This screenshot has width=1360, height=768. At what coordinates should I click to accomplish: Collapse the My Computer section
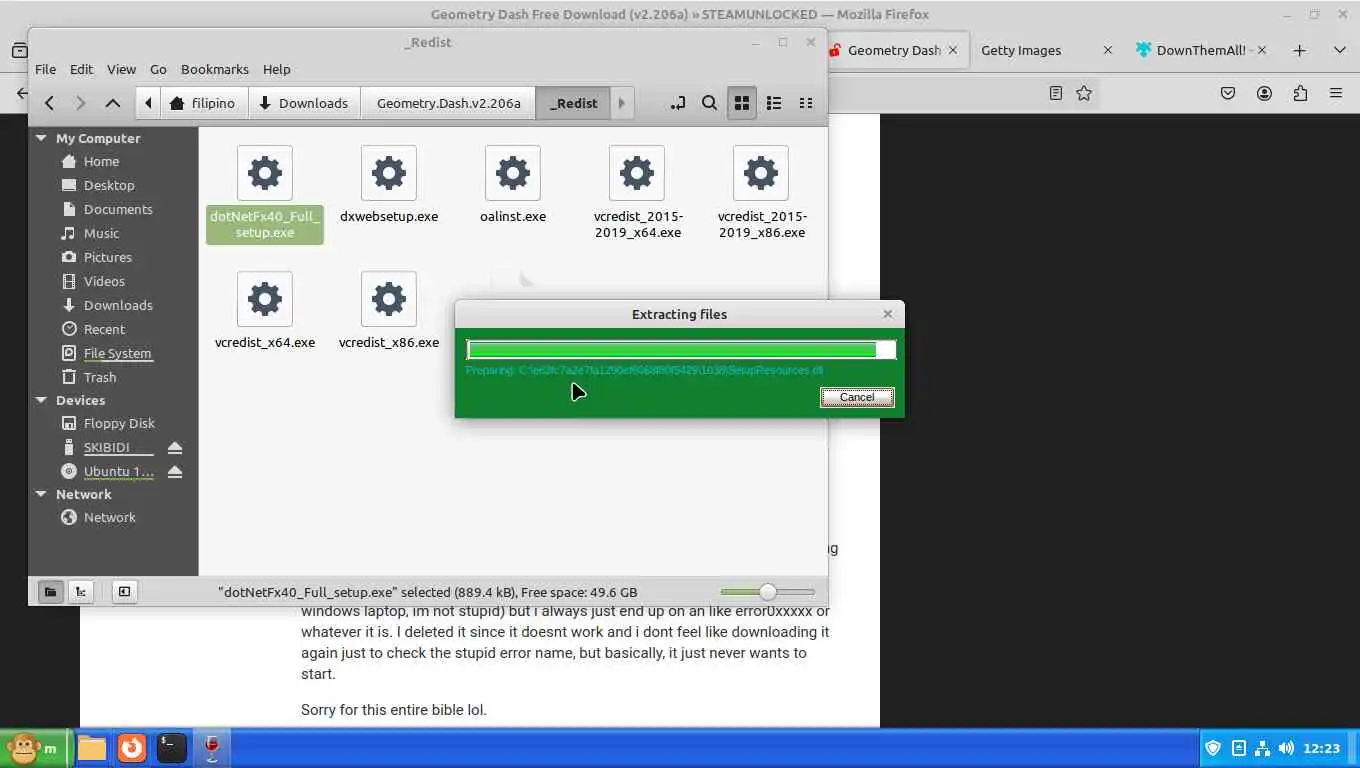pos(41,138)
